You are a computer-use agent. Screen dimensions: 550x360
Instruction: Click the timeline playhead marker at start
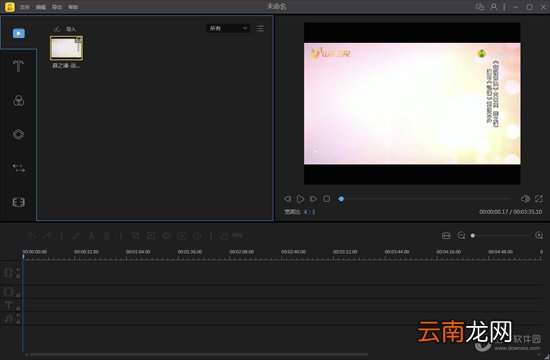tap(23, 257)
